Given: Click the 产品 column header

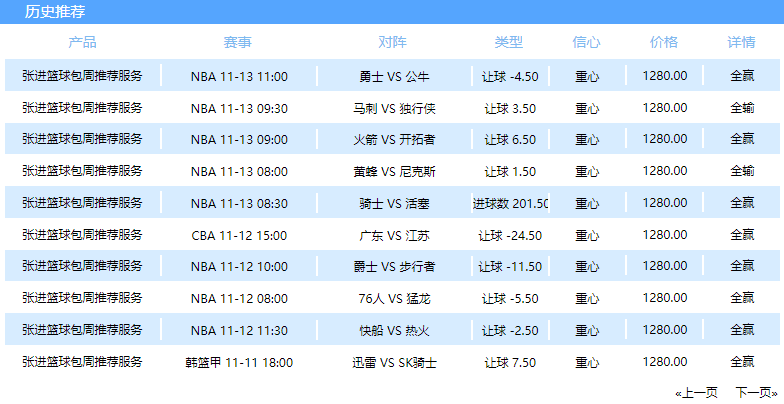Looking at the screenshot, I should pos(82,42).
